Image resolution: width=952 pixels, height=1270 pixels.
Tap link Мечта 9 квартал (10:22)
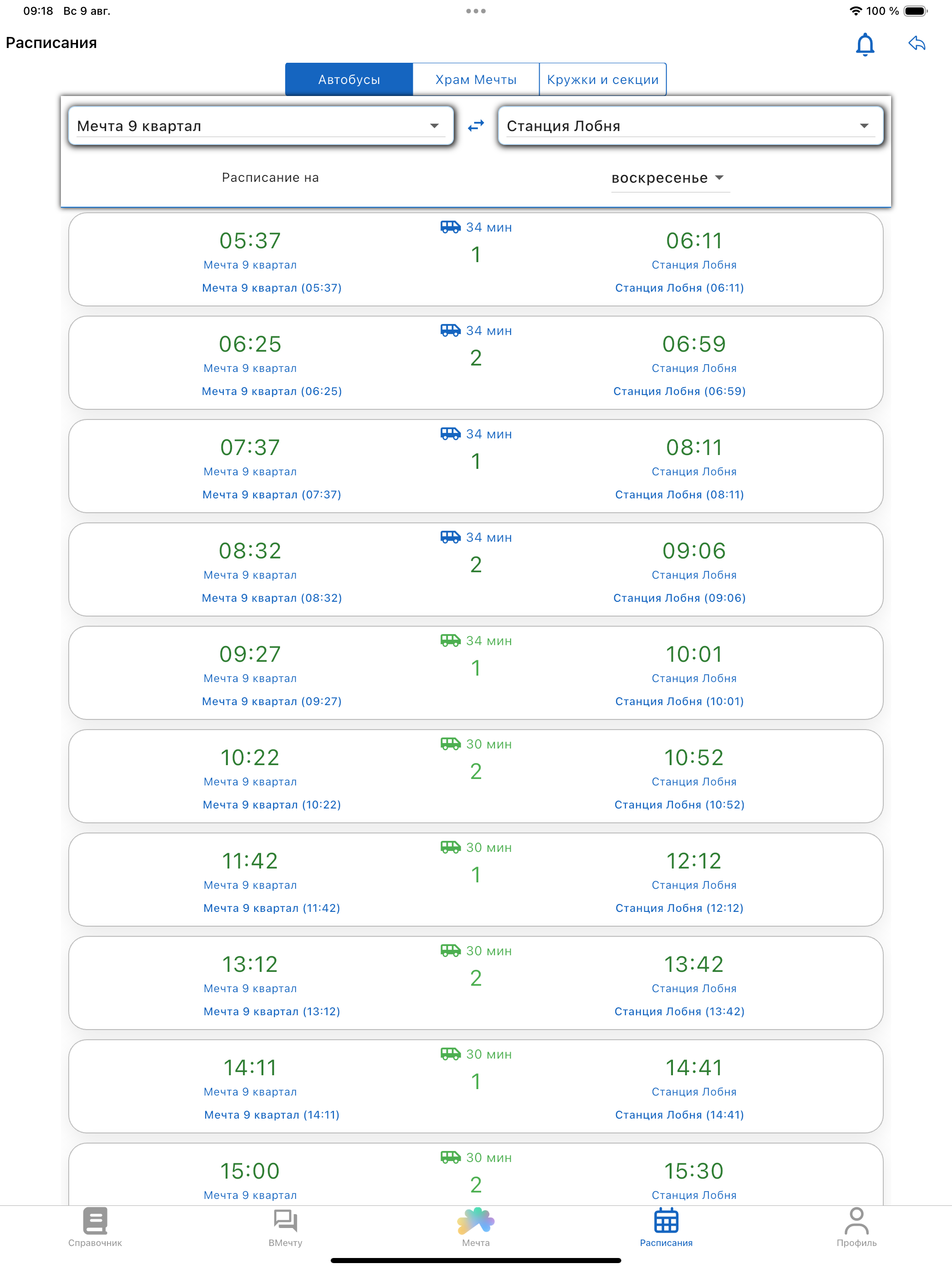(272, 804)
